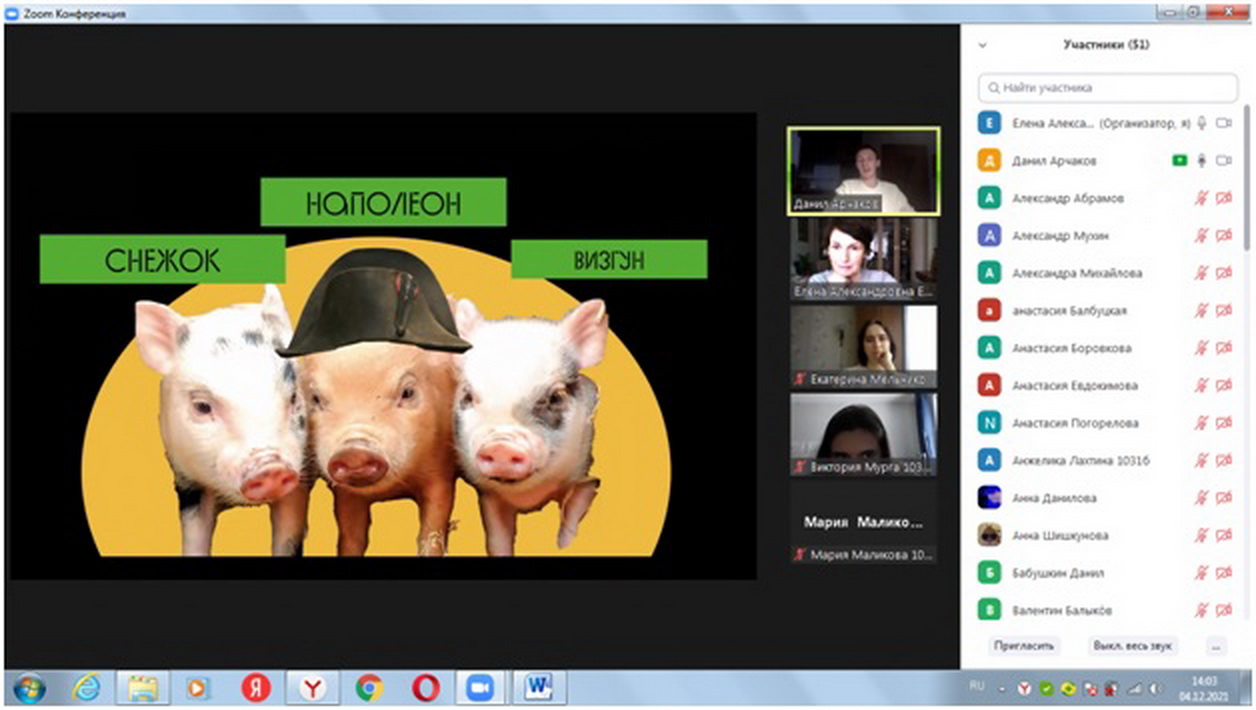Viewport: 1256px width, 710px height.
Task: Open the three-dots More menu in participants panel
Action: pos(1216,645)
